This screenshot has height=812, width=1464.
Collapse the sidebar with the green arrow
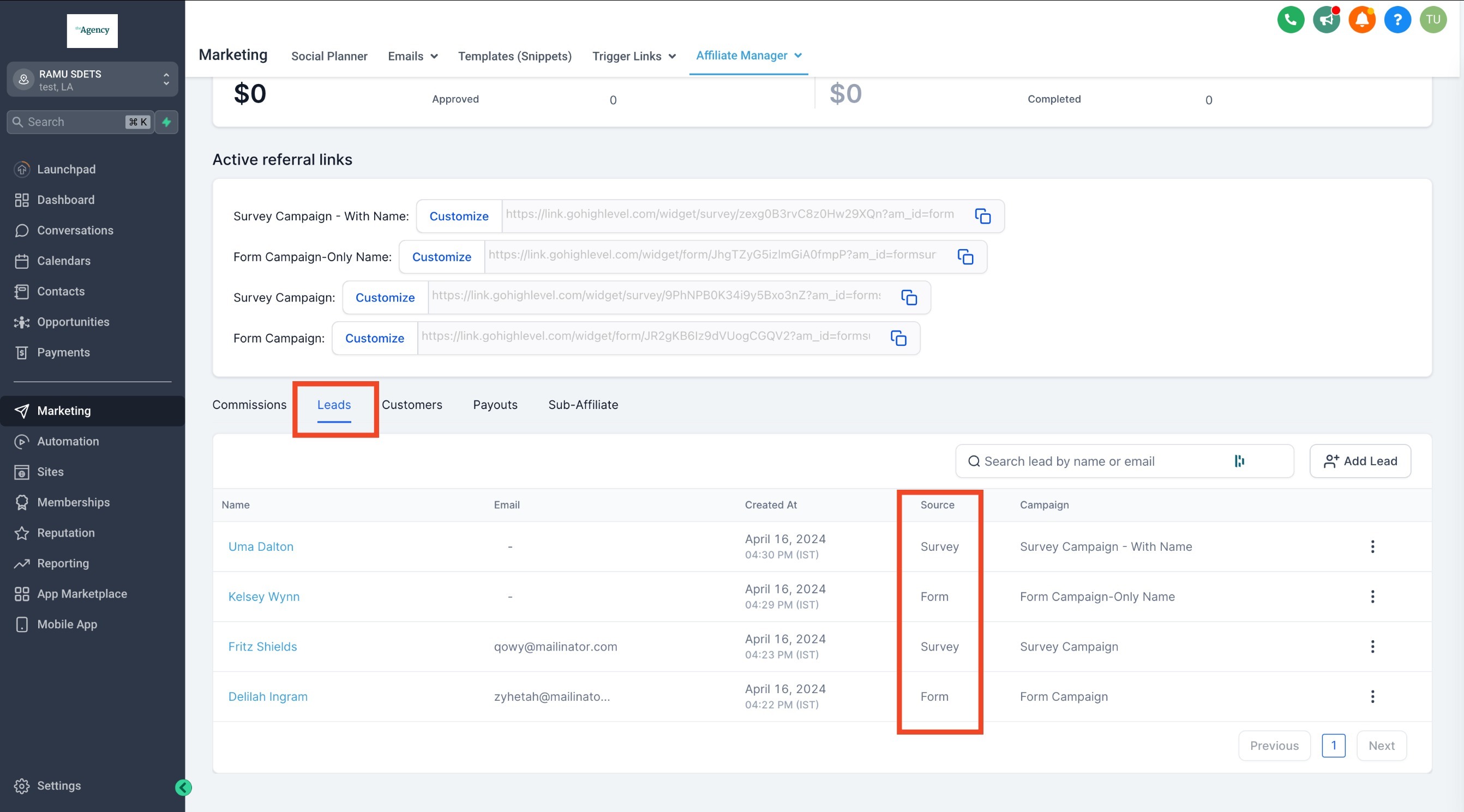[x=183, y=787]
